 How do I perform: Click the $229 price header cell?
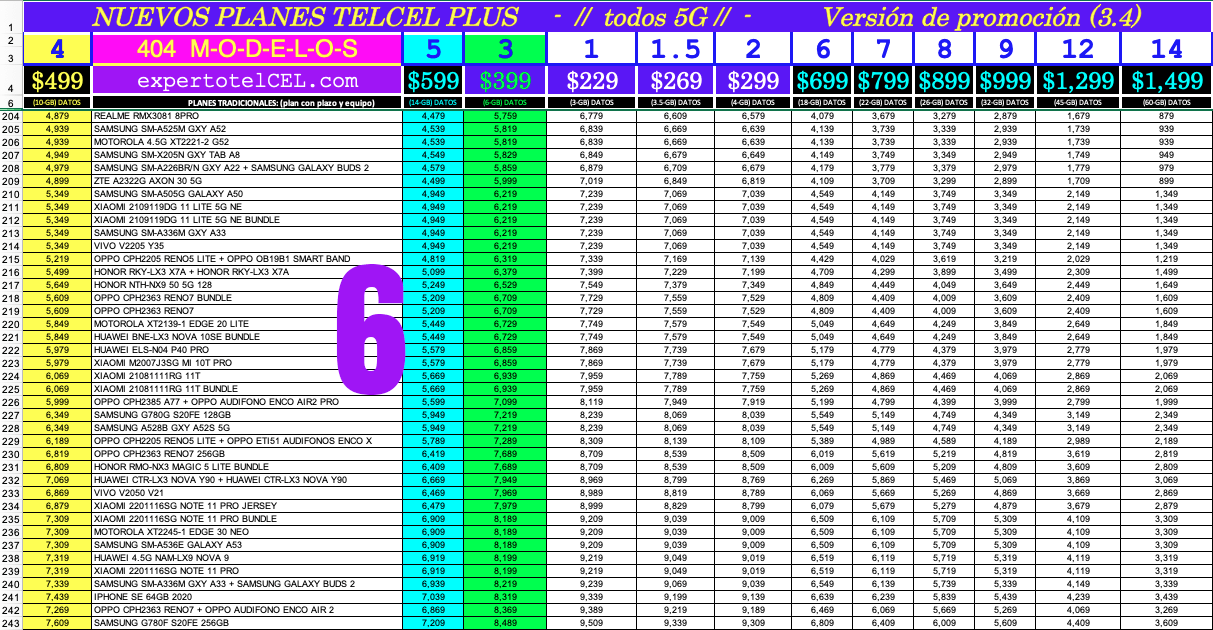coord(590,81)
